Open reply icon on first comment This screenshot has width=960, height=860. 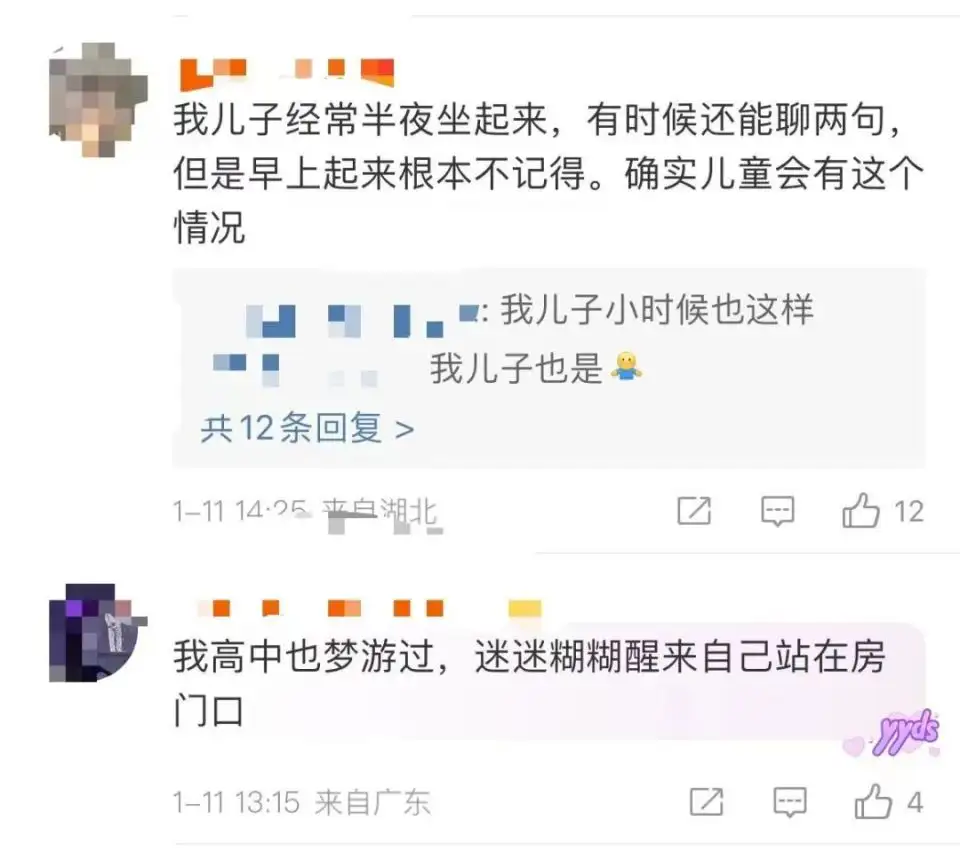tap(778, 511)
